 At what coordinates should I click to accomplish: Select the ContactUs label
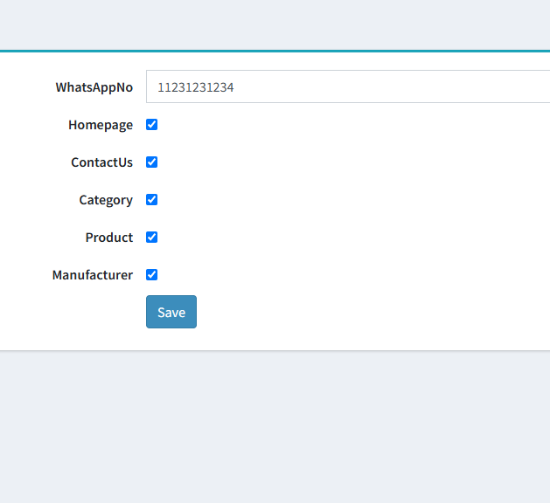[x=102, y=162]
